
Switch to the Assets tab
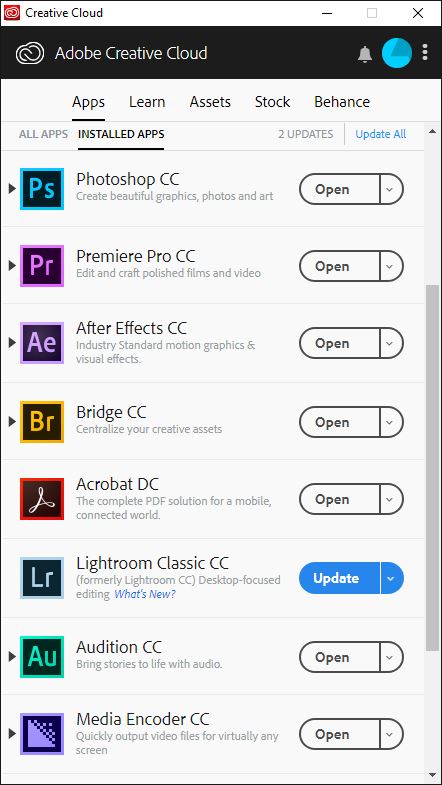point(210,102)
